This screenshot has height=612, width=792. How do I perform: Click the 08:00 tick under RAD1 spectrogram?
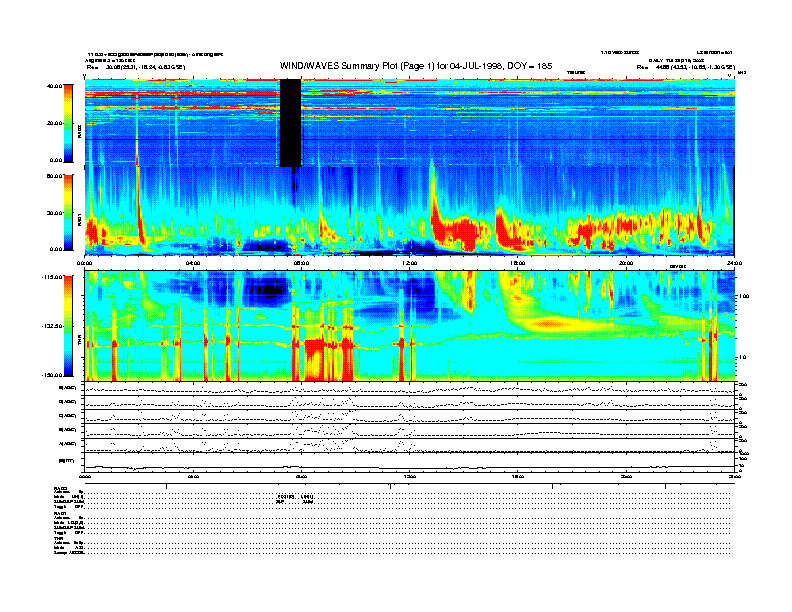click(301, 263)
